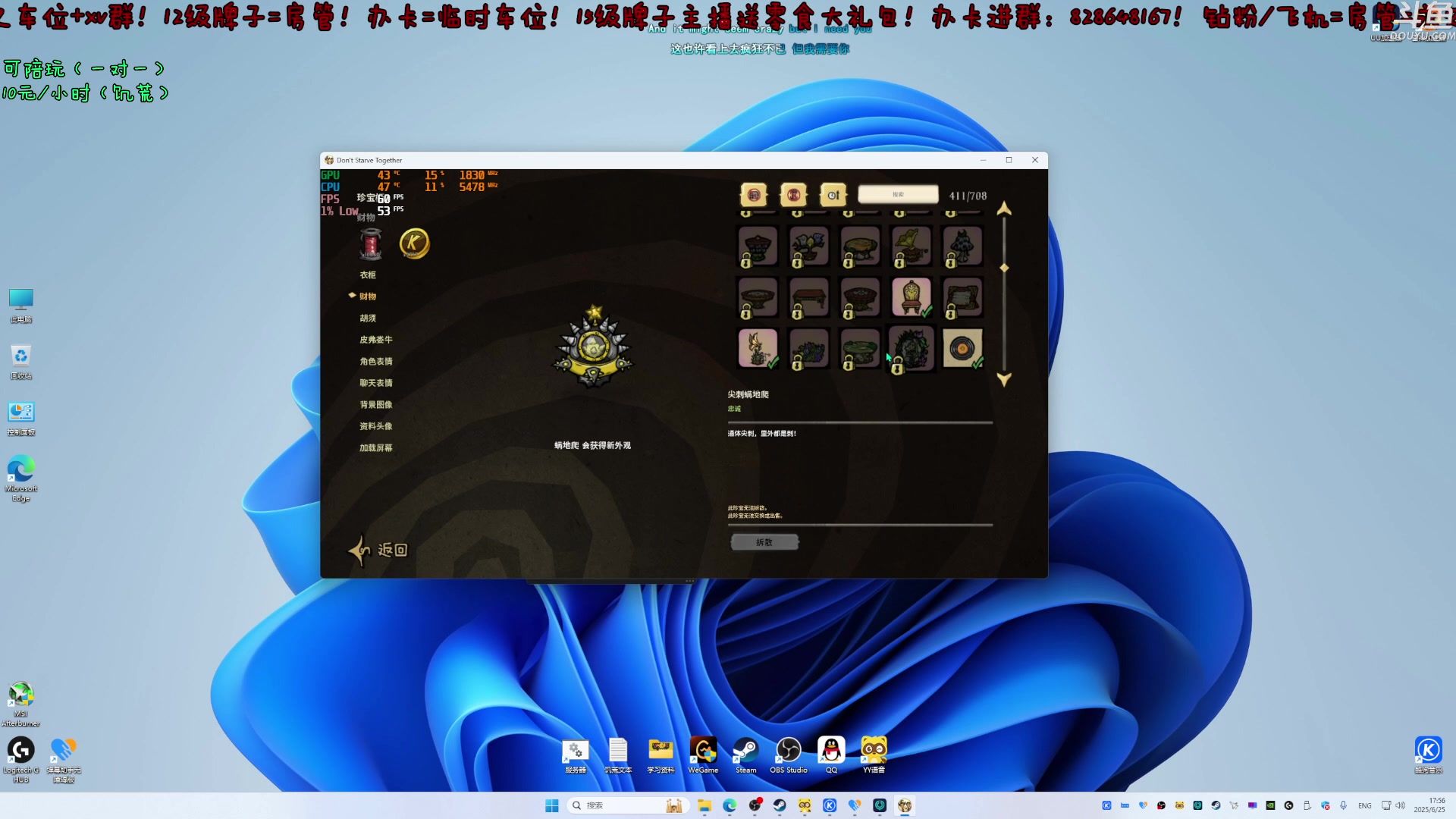1456x819 pixels.
Task: Open the 聊天表情 chat emoji menu
Action: (376, 383)
